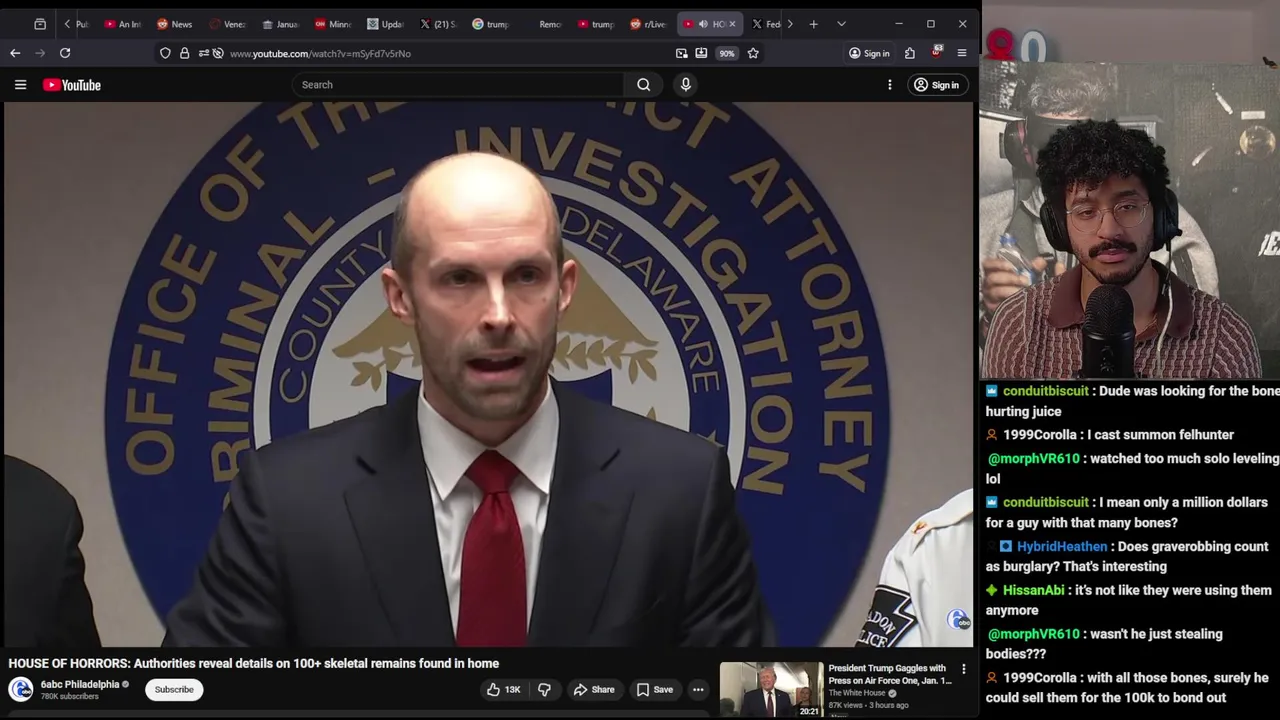This screenshot has height=720, width=1280.
Task: Open the browser application menu
Action: 962,53
